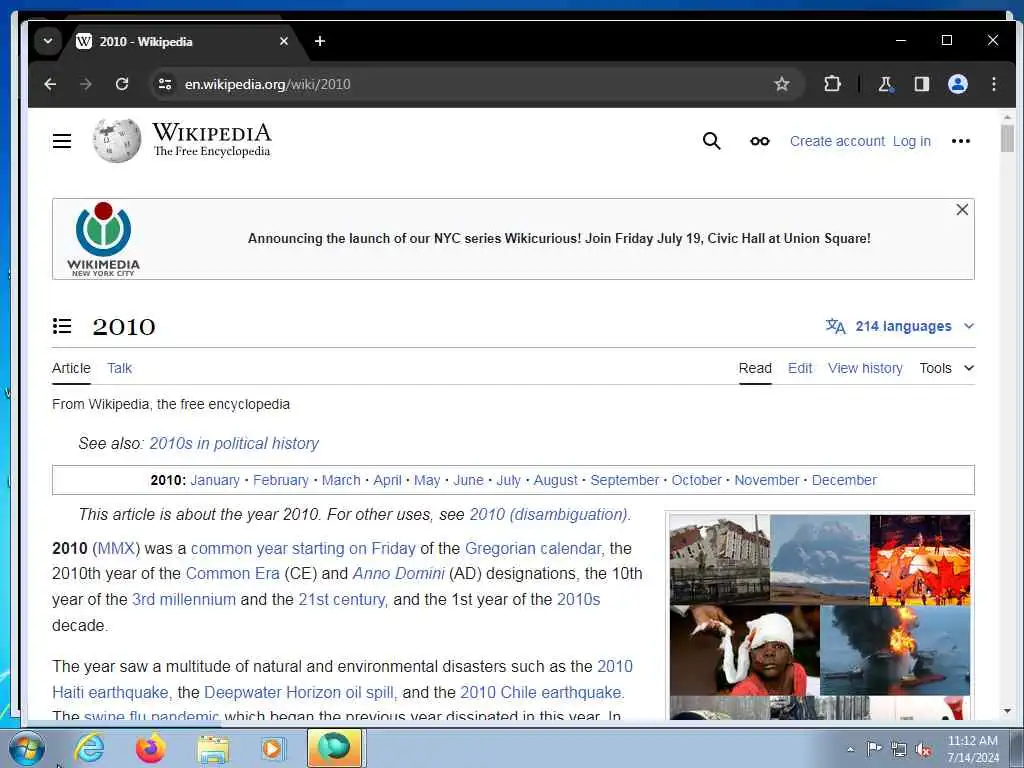Image resolution: width=1024 pixels, height=768 pixels.
Task: Go forward with the browser arrow
Action: (x=86, y=84)
